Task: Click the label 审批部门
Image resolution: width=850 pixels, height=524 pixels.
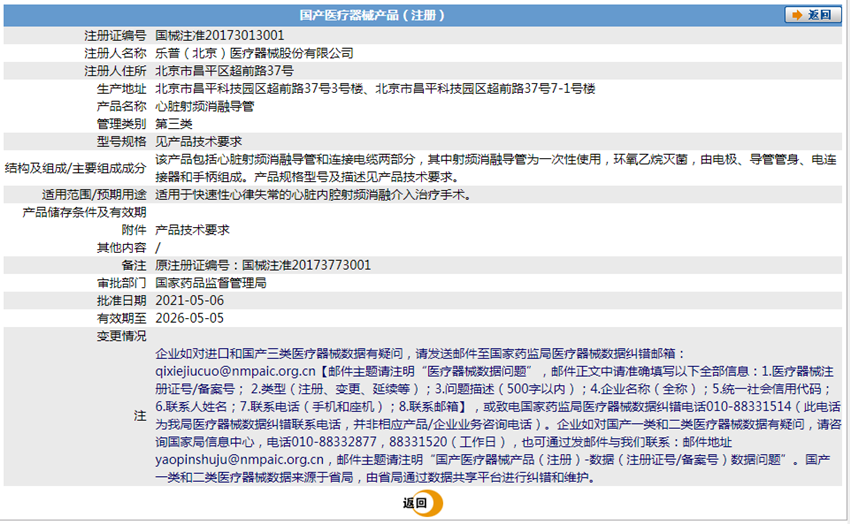Action: point(121,283)
